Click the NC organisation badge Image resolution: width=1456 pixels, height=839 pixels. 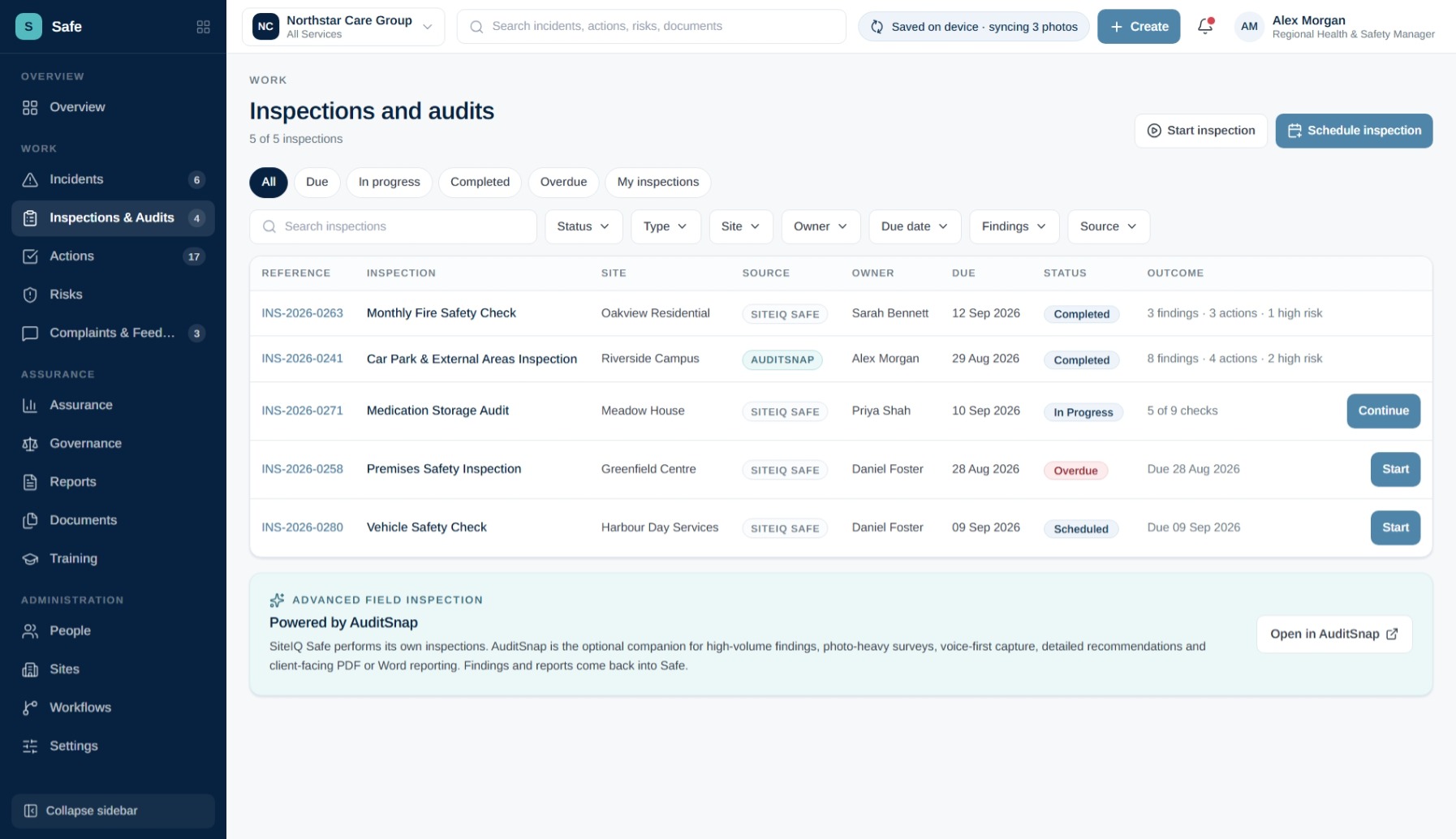(x=265, y=26)
